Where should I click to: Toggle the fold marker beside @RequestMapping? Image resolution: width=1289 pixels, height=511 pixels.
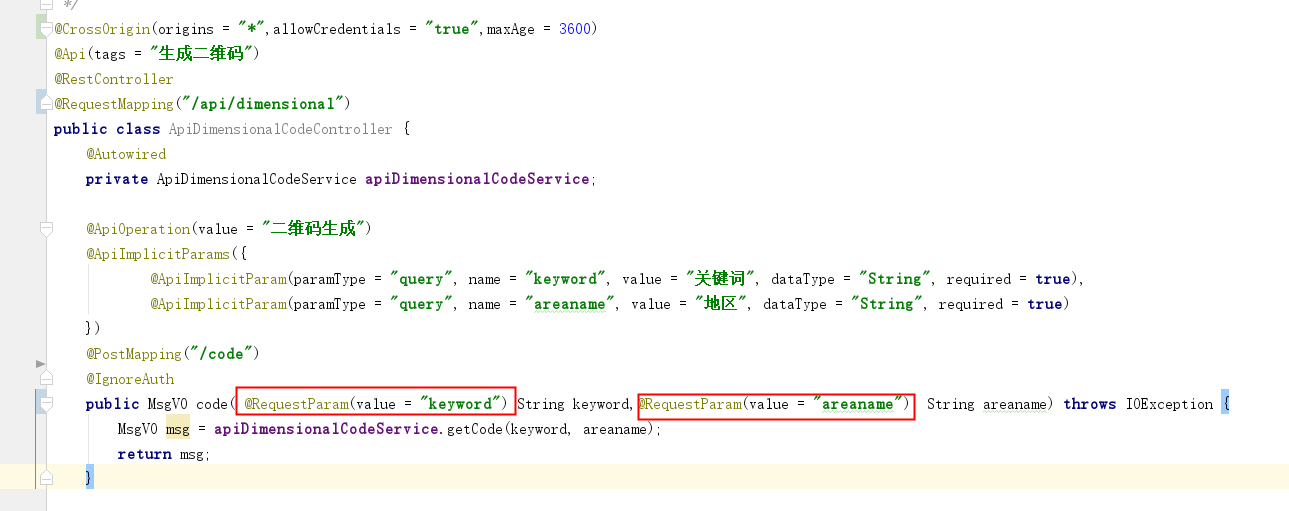45,104
